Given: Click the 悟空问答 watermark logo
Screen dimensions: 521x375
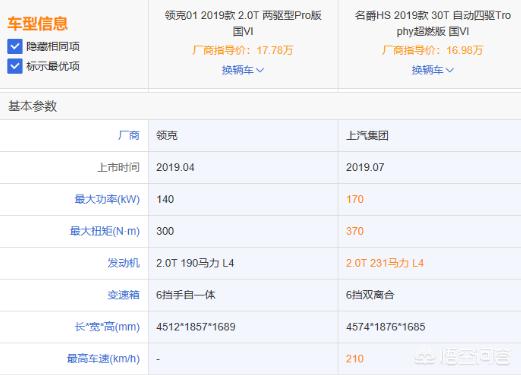Looking at the screenshot, I should tap(462, 357).
